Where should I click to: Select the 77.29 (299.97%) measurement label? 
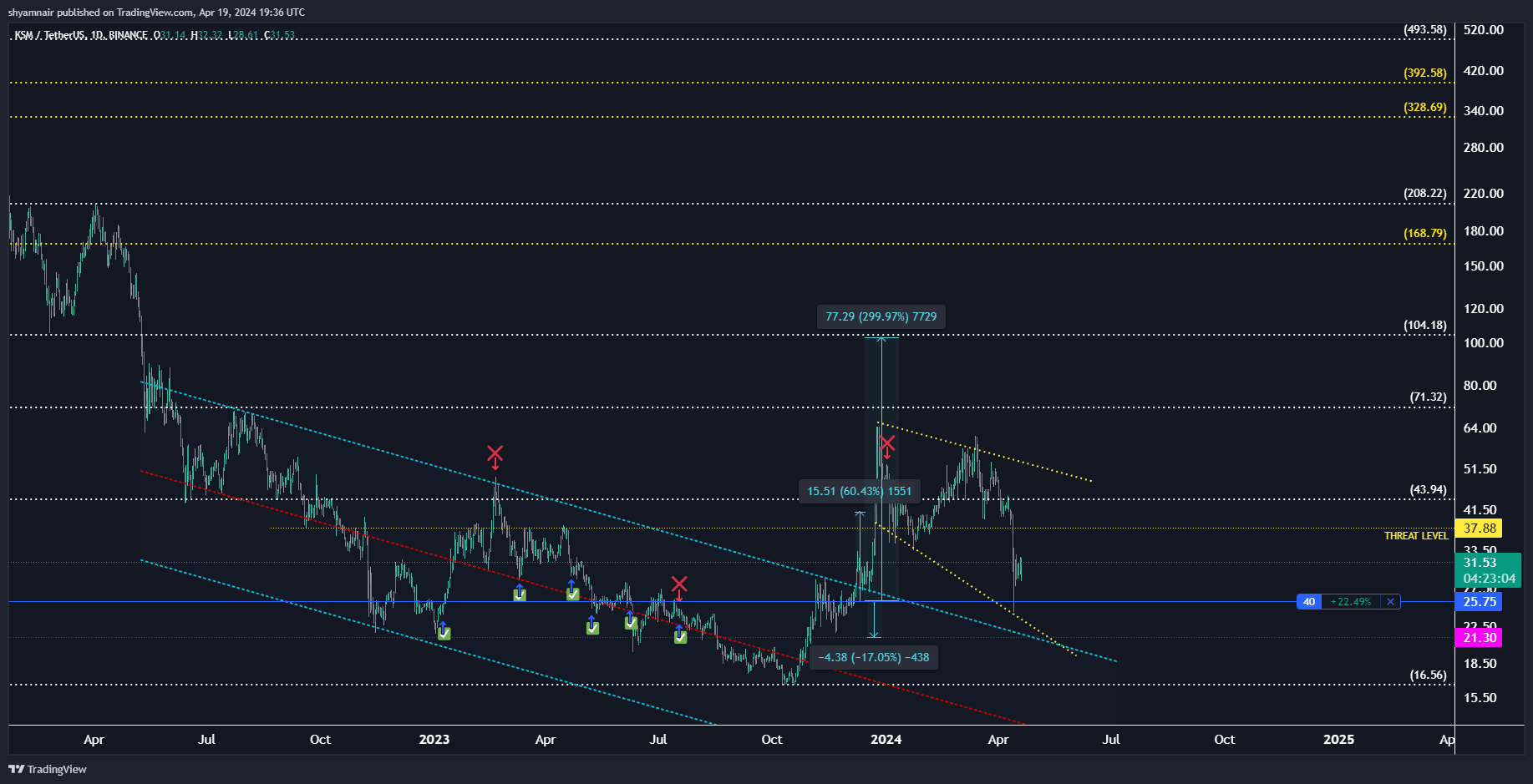click(881, 316)
